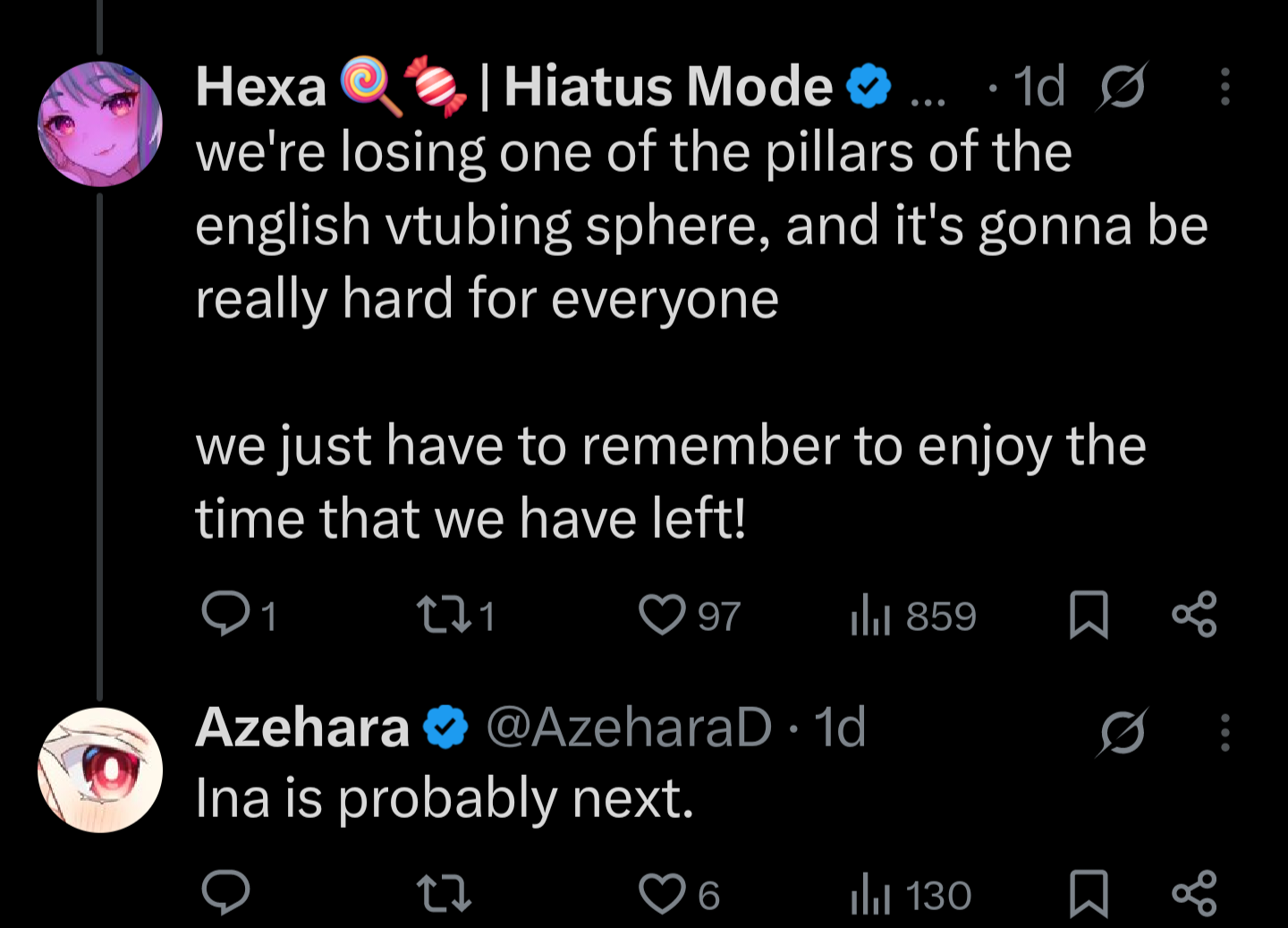Screen dimensions: 1288x928
Task: Open more options menu on Azehara's reply
Action: [1225, 732]
